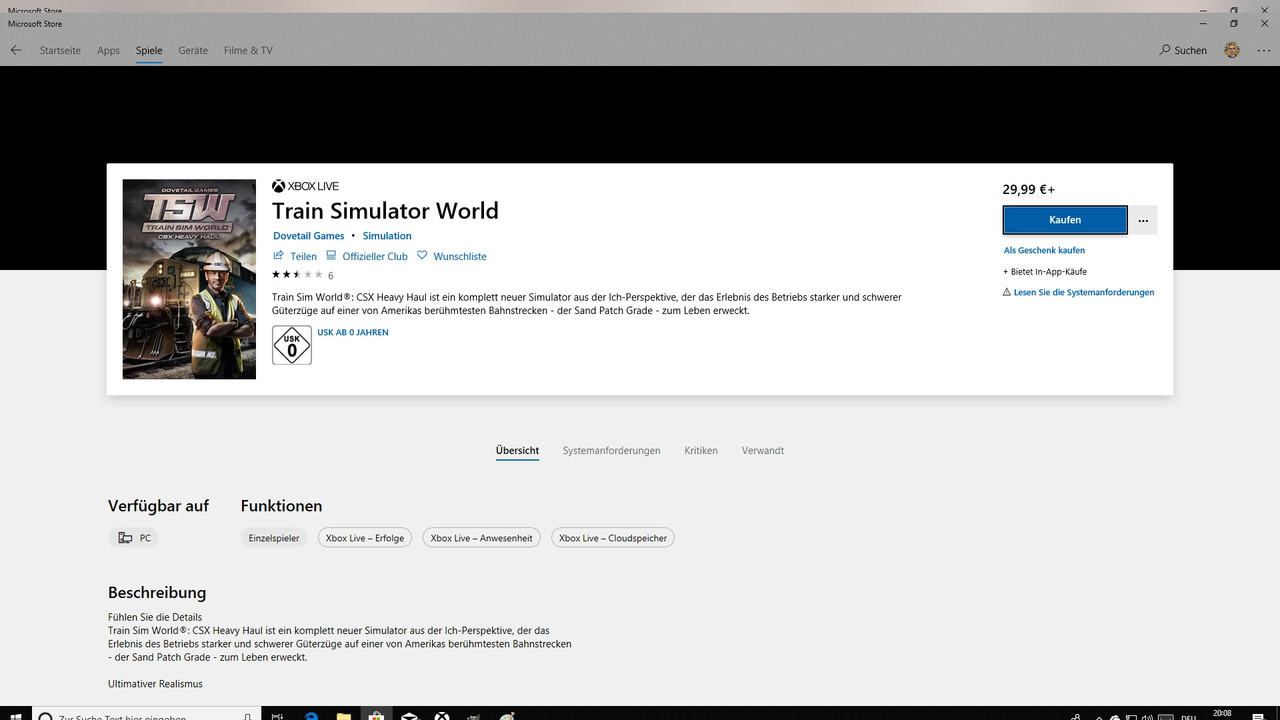Open the Simulation category link

click(387, 236)
